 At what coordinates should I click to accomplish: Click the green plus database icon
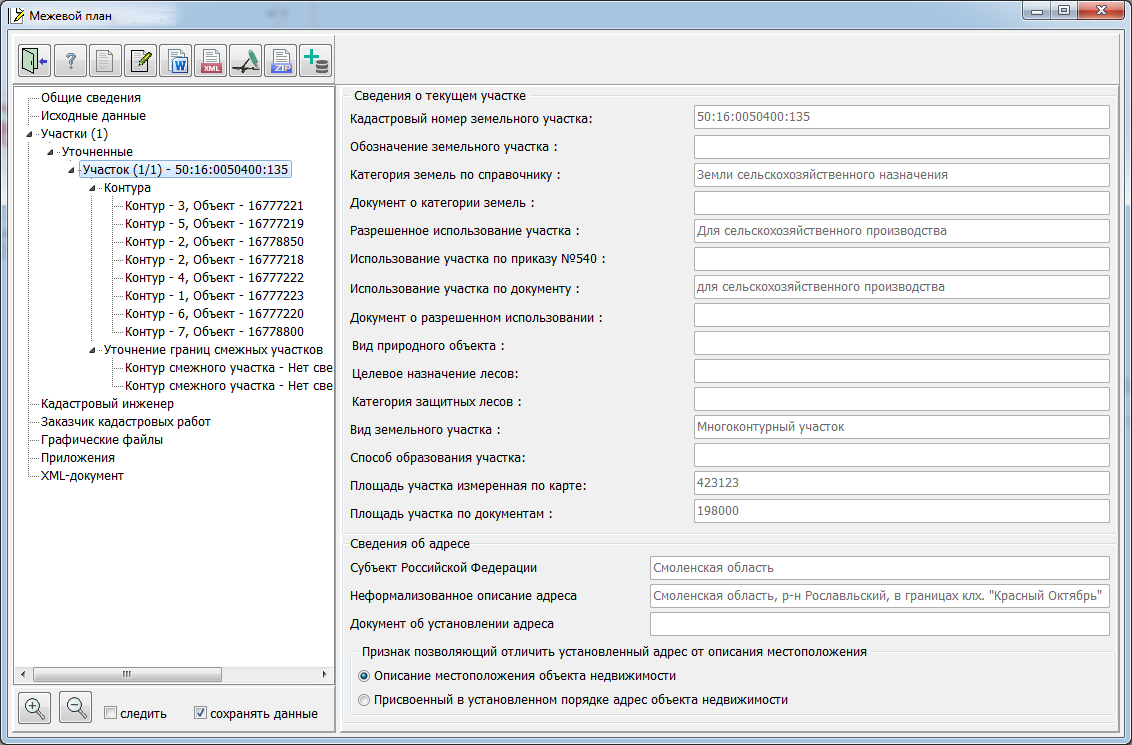(x=316, y=61)
